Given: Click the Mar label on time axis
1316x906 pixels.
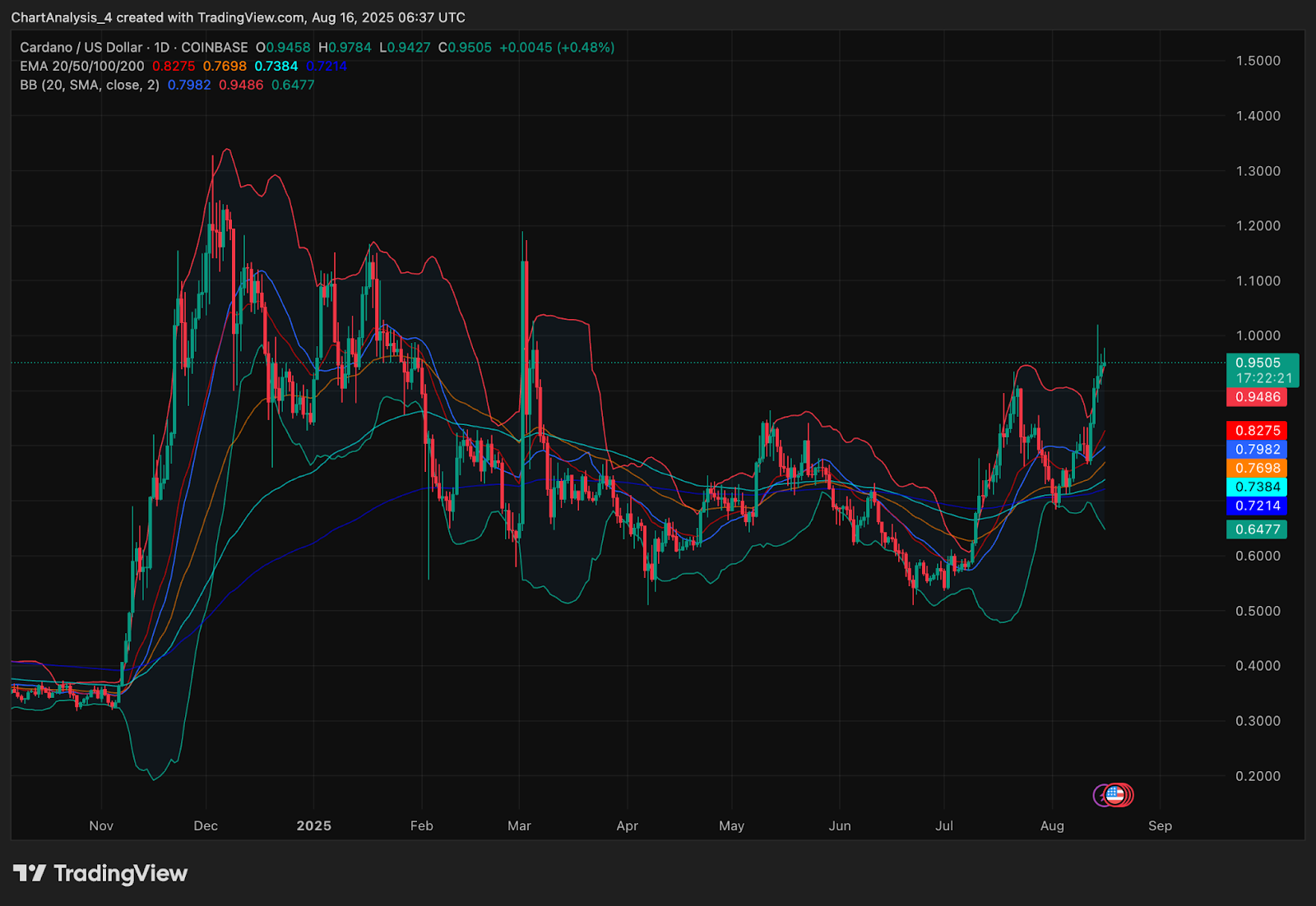Looking at the screenshot, I should [519, 825].
